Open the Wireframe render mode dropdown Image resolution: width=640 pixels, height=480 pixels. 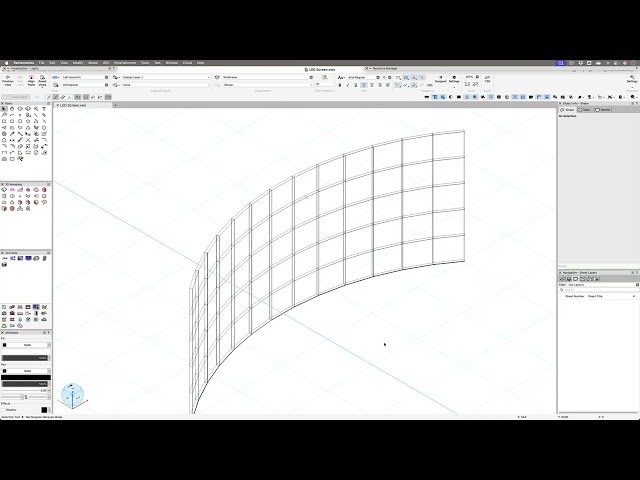266,77
